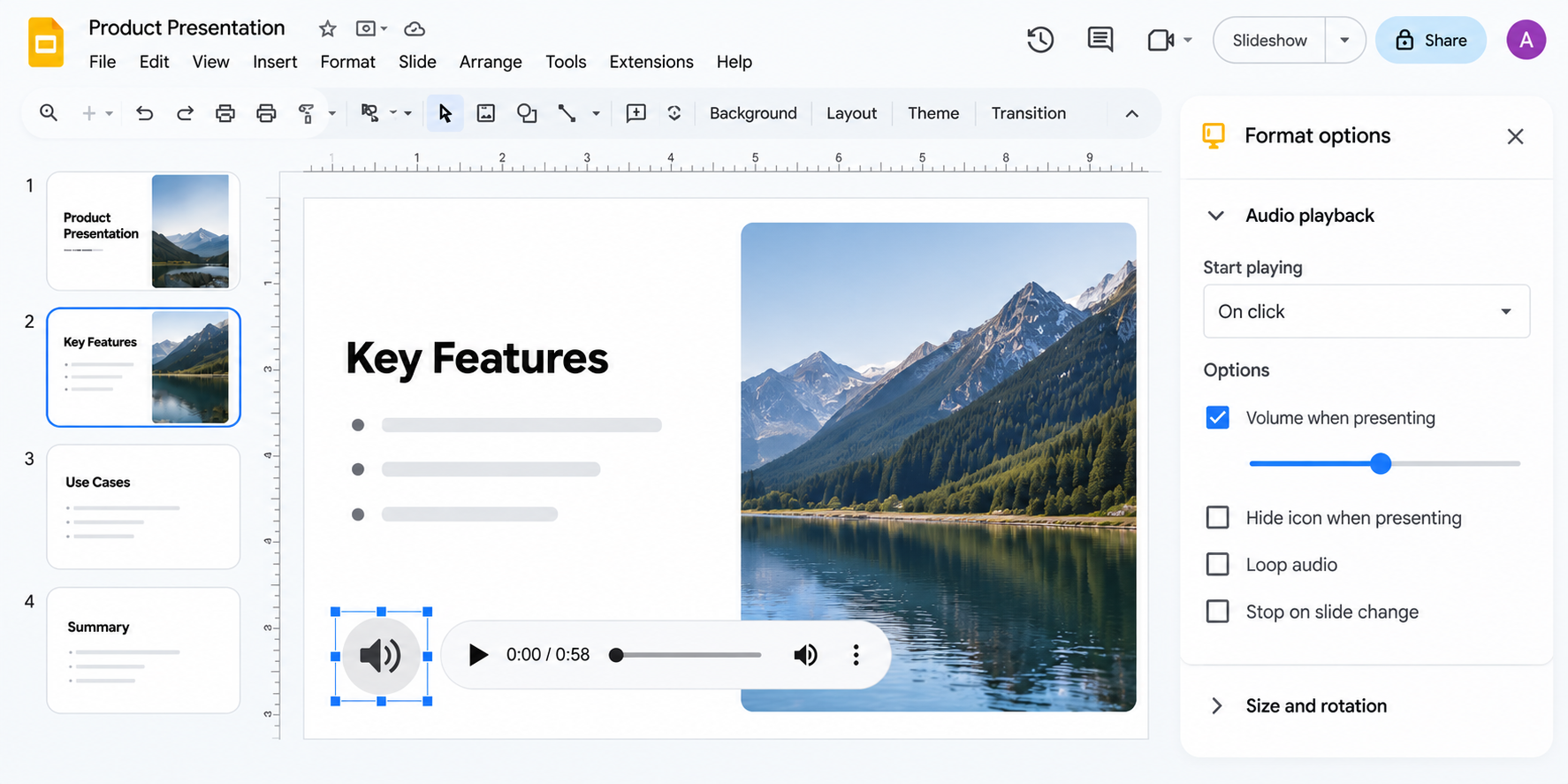Viewport: 1568px width, 784px height.
Task: Enable Stop on slide change
Action: (1217, 612)
